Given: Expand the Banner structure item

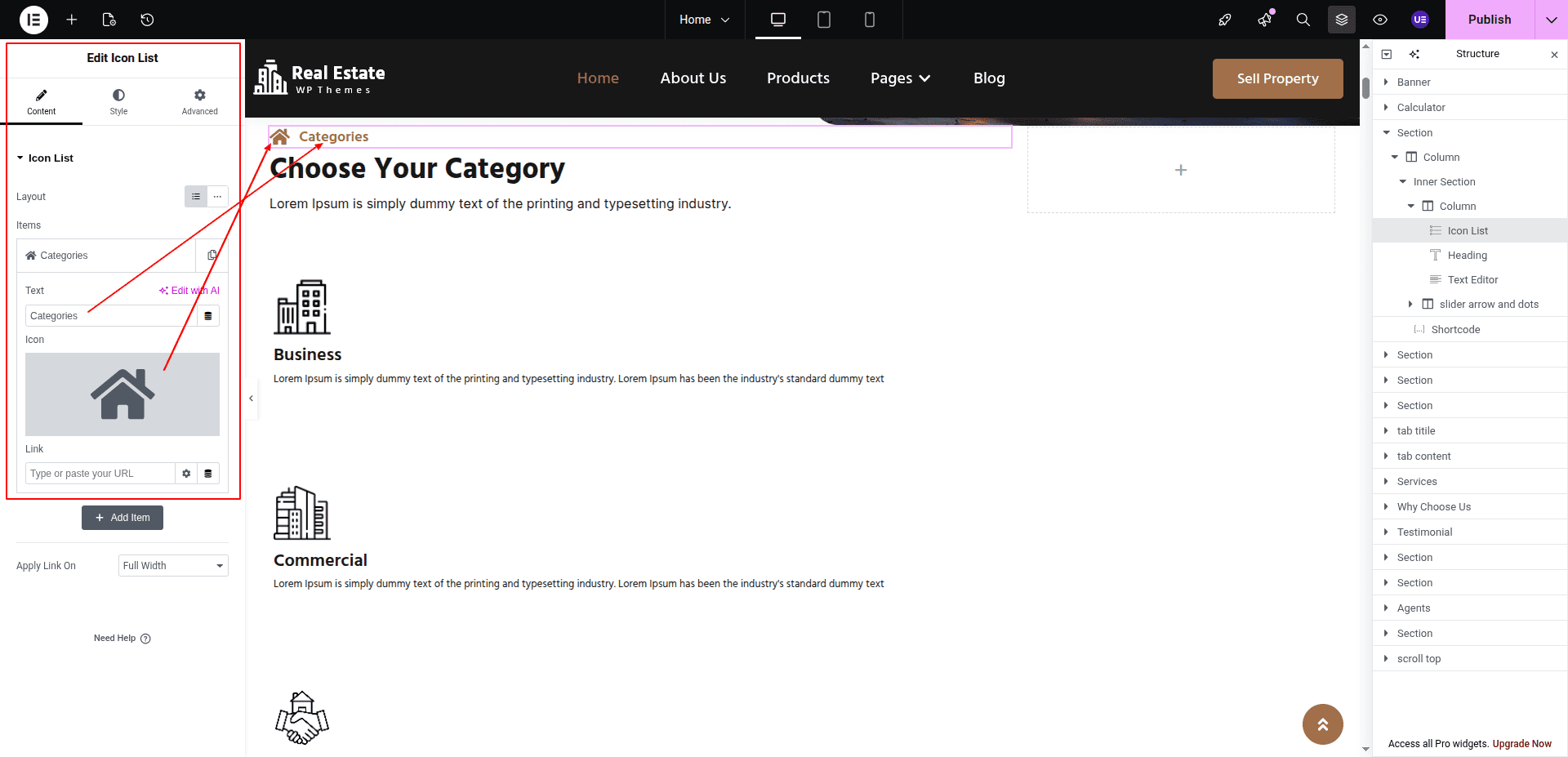Looking at the screenshot, I should (x=1386, y=82).
